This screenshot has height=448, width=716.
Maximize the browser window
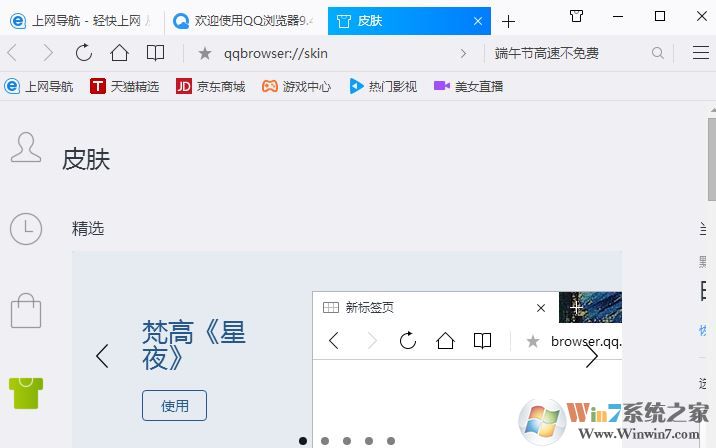click(x=659, y=16)
